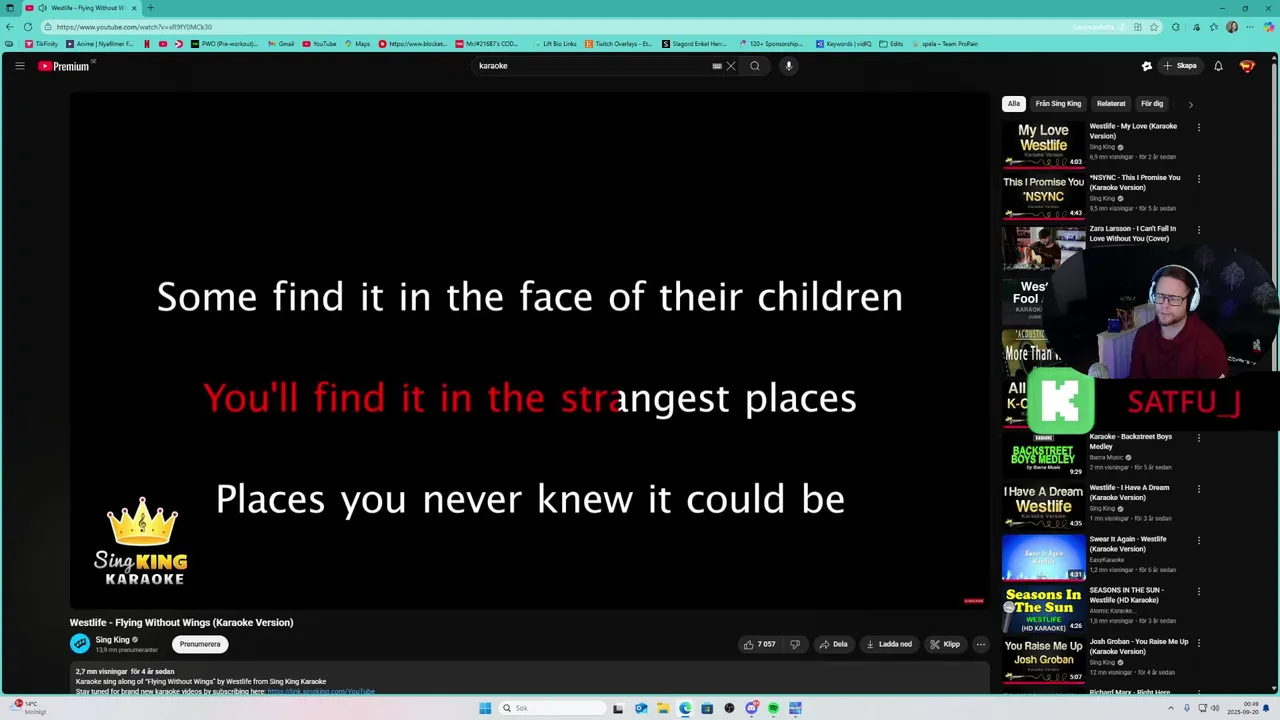Open the Copilot sidebar icon

[x=1269, y=27]
